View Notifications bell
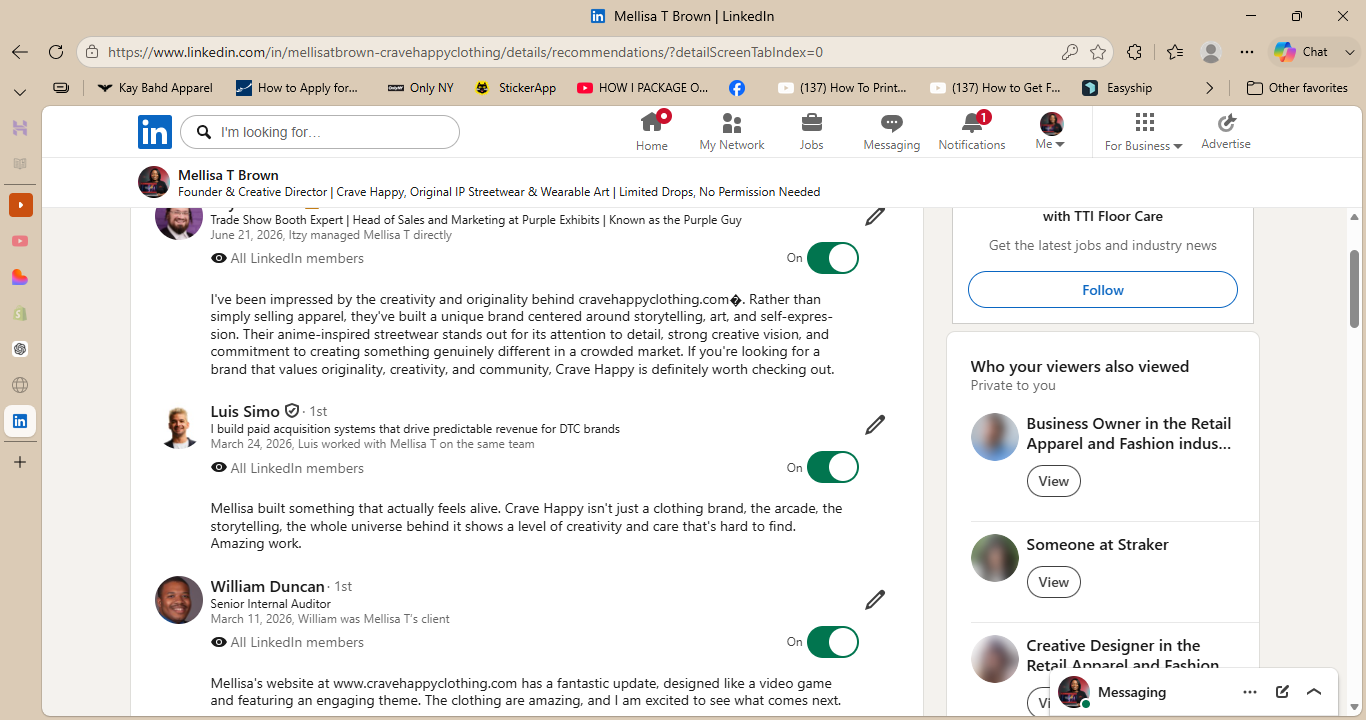This screenshot has width=1366, height=720. (972, 132)
